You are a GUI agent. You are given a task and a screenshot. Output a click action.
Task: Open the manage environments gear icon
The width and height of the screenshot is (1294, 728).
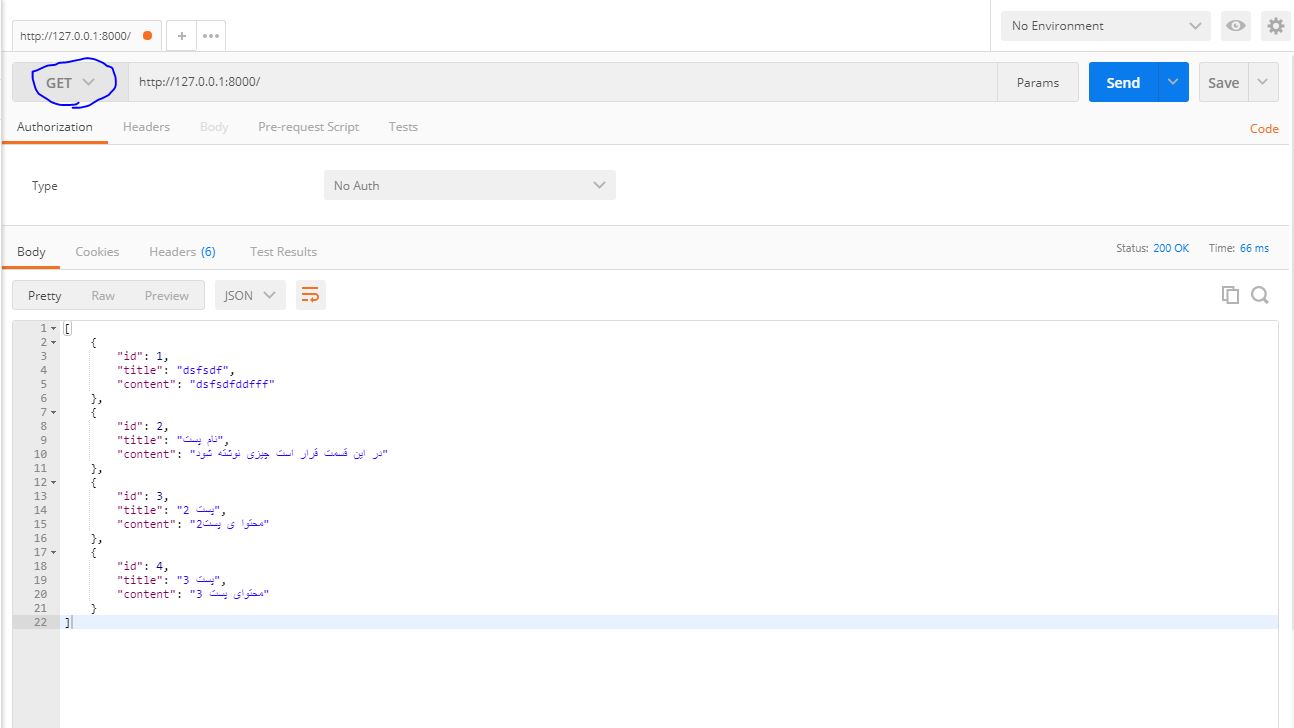[1275, 26]
